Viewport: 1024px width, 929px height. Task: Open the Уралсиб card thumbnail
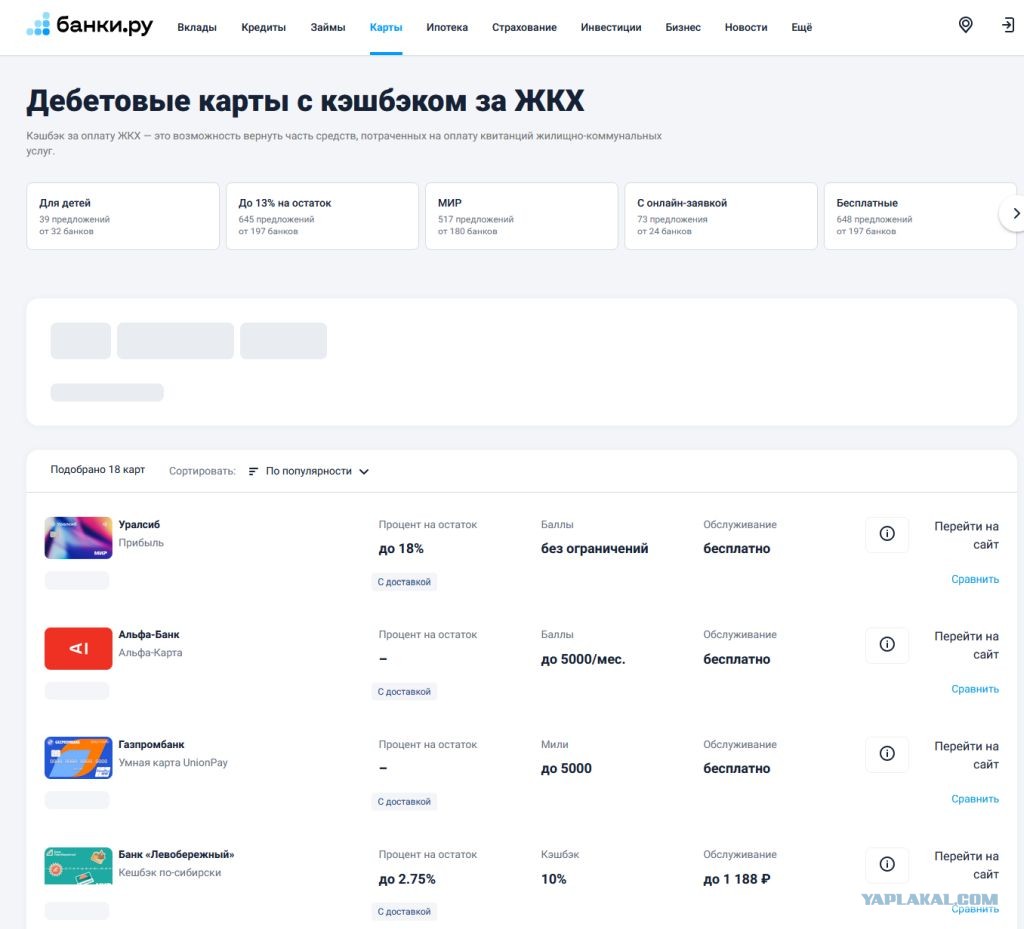[x=78, y=538]
